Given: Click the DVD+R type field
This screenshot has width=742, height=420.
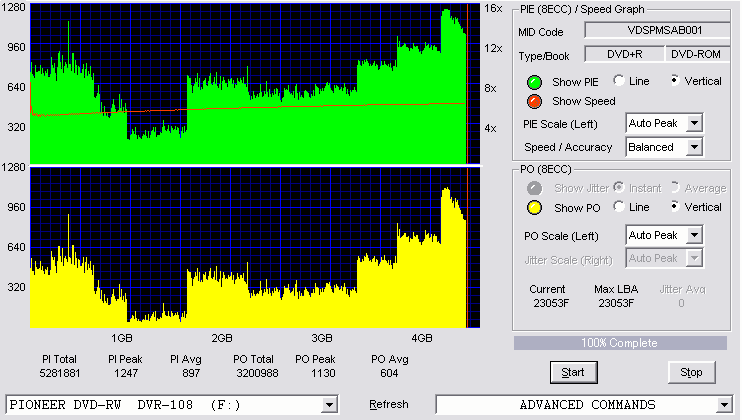Looking at the screenshot, I should [x=625, y=54].
